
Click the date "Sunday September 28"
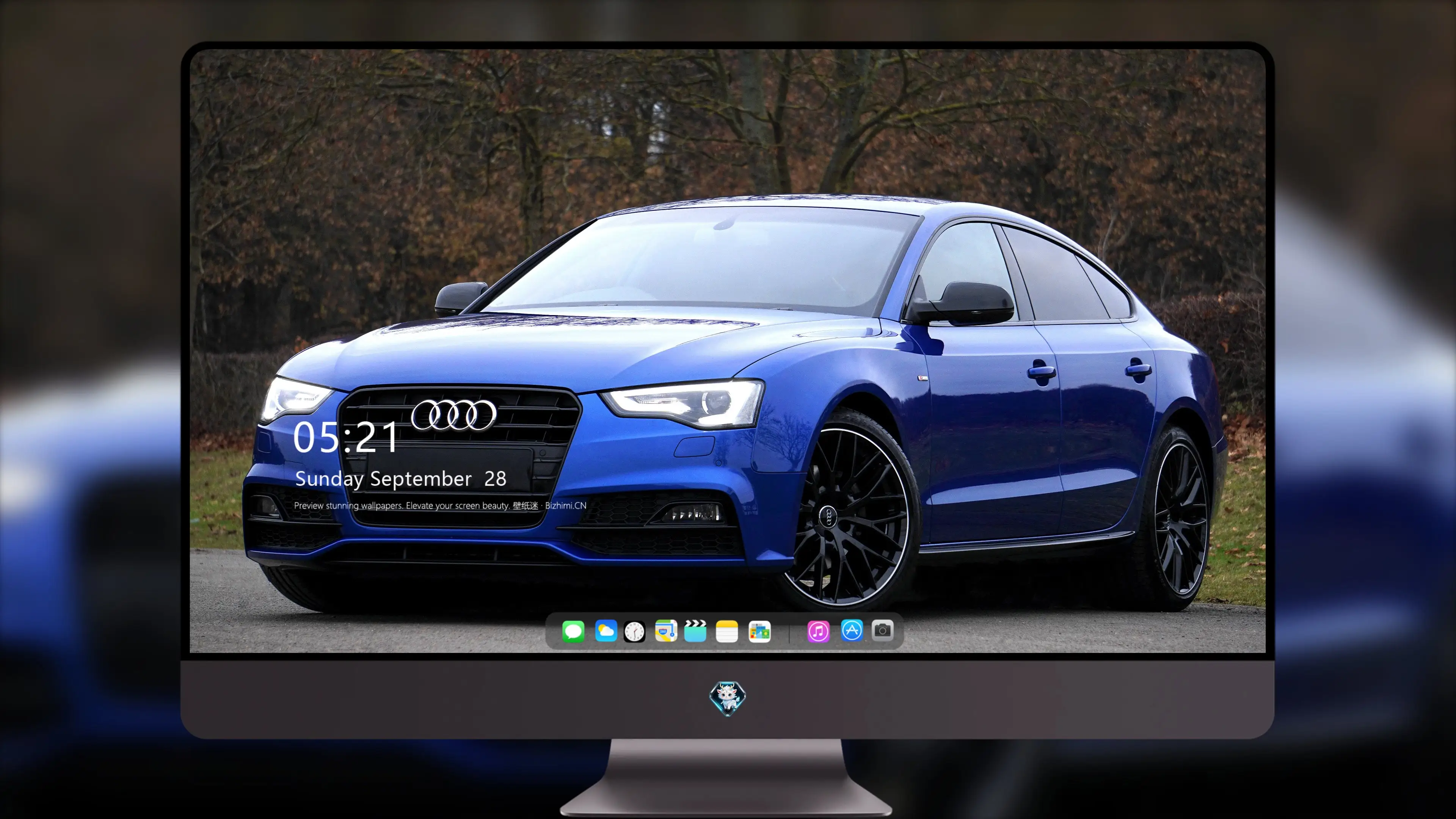pyautogui.click(x=401, y=479)
